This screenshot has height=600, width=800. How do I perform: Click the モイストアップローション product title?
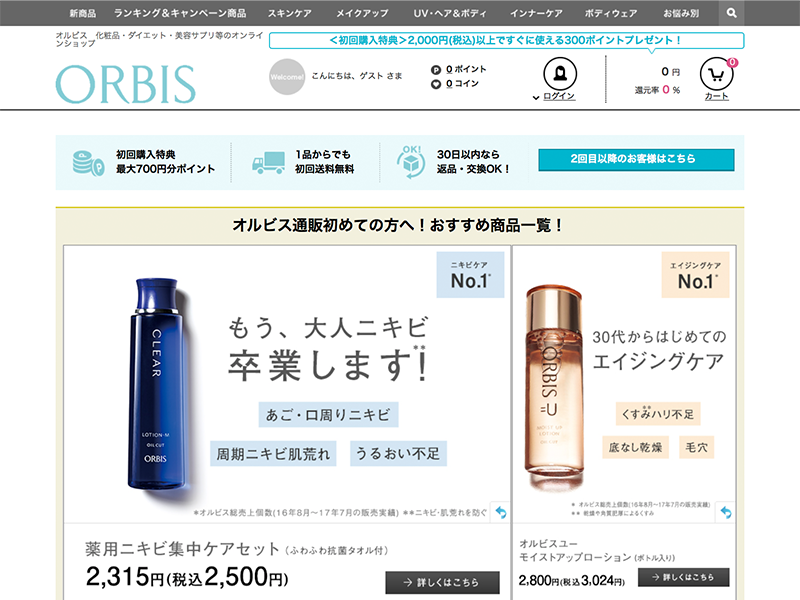[575, 557]
